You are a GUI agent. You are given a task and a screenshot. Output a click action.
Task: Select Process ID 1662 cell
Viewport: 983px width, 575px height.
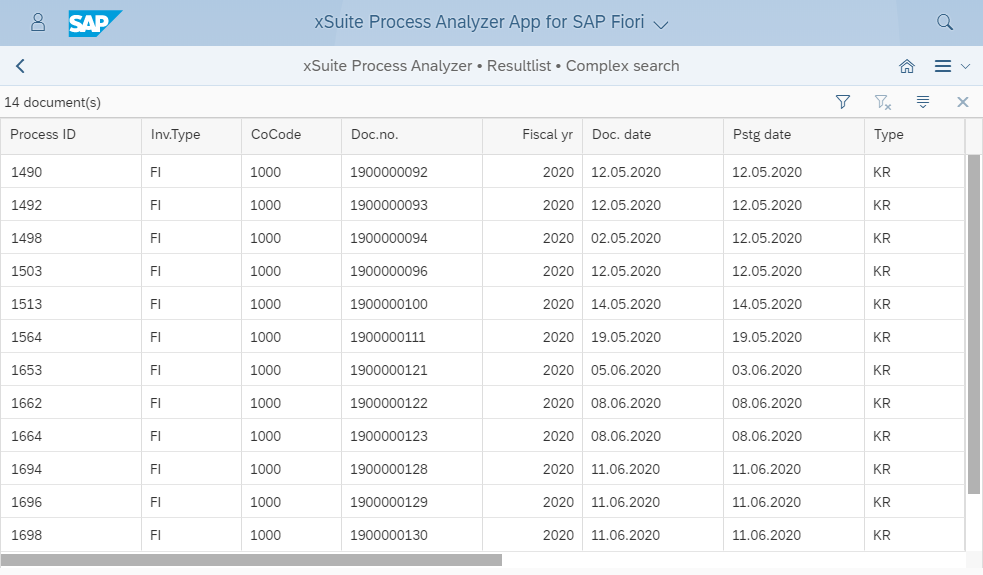tap(71, 403)
